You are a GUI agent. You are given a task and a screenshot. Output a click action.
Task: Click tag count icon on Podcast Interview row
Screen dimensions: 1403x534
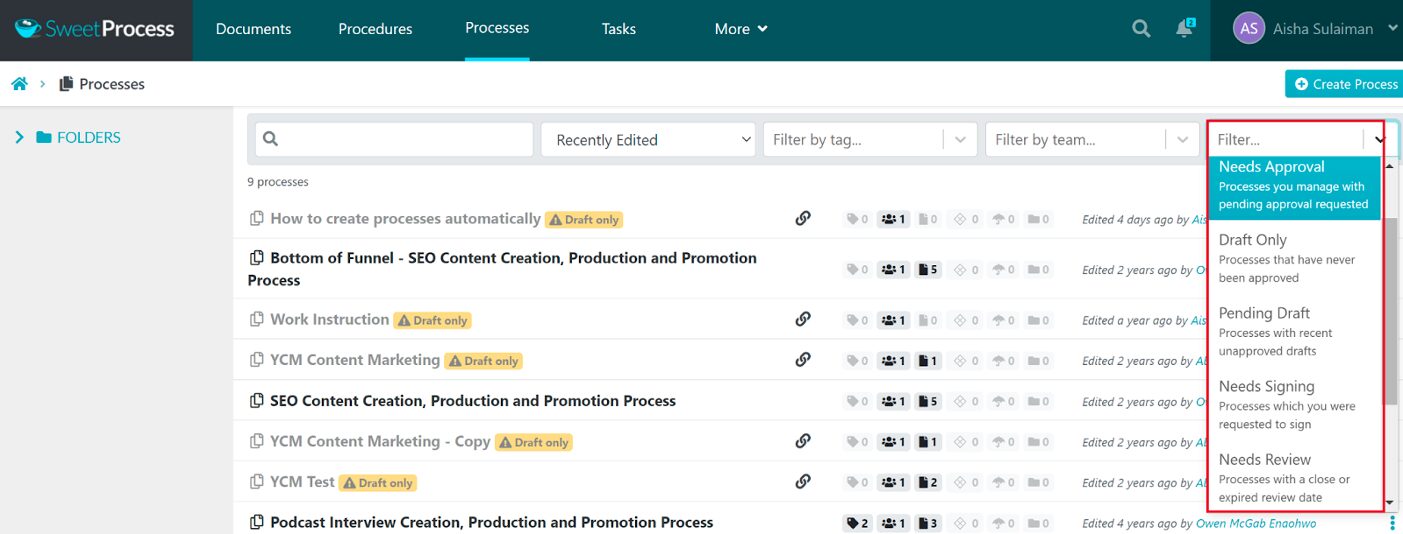857,522
